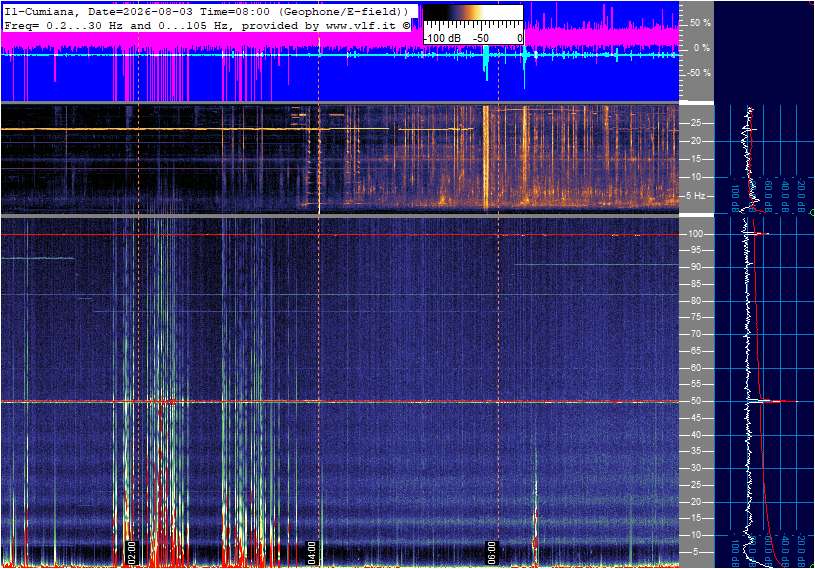Viewport: 815px width, 569px height.
Task: Click 15 on the 0–105 Hz axis
Action: point(695,519)
